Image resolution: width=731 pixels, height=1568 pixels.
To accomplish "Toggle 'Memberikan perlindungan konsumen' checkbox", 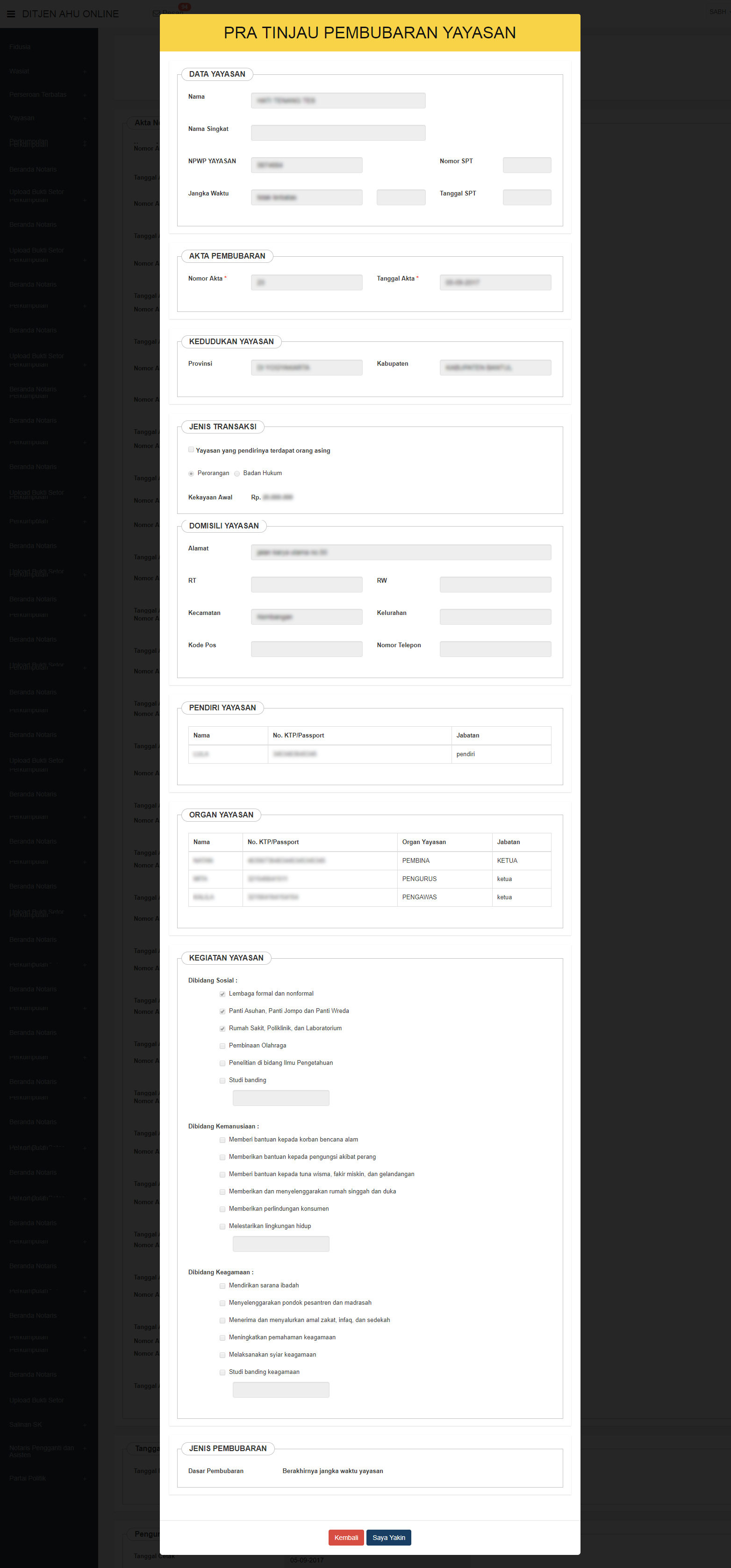I will 222,1209.
